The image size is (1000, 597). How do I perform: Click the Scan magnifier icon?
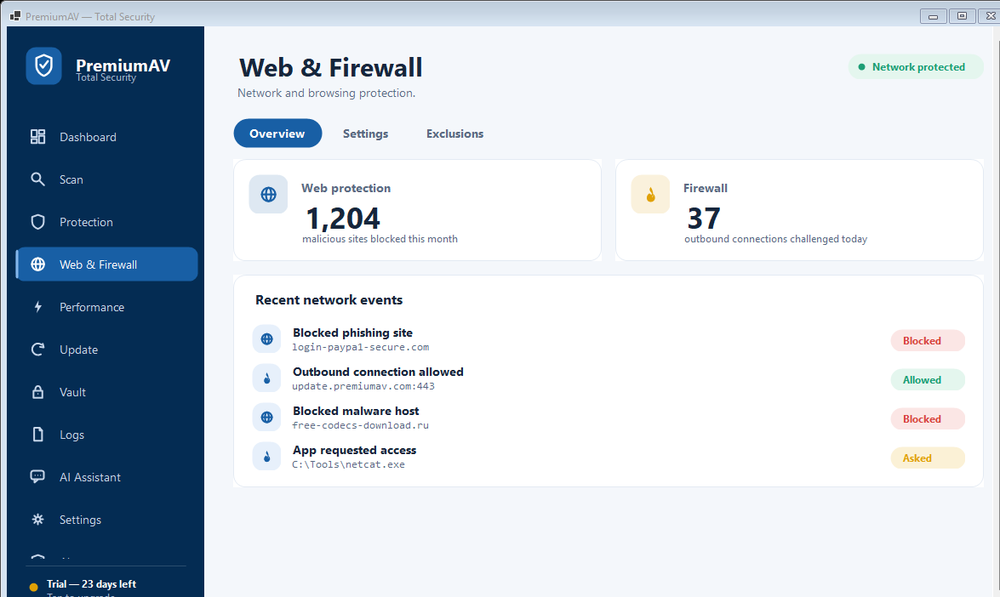pos(38,179)
